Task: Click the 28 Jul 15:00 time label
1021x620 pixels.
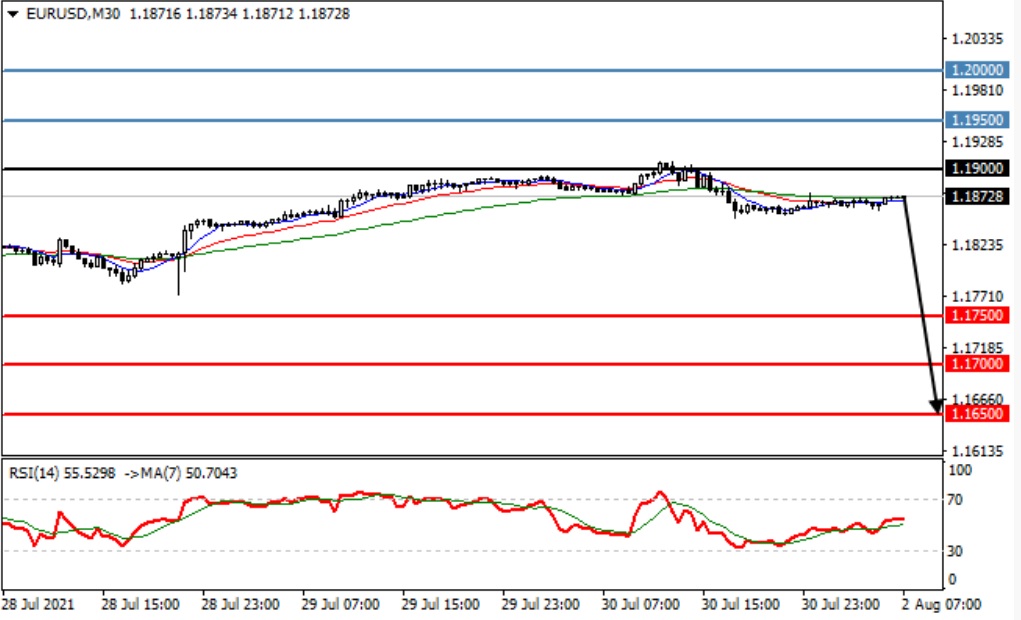Action: pos(141,604)
